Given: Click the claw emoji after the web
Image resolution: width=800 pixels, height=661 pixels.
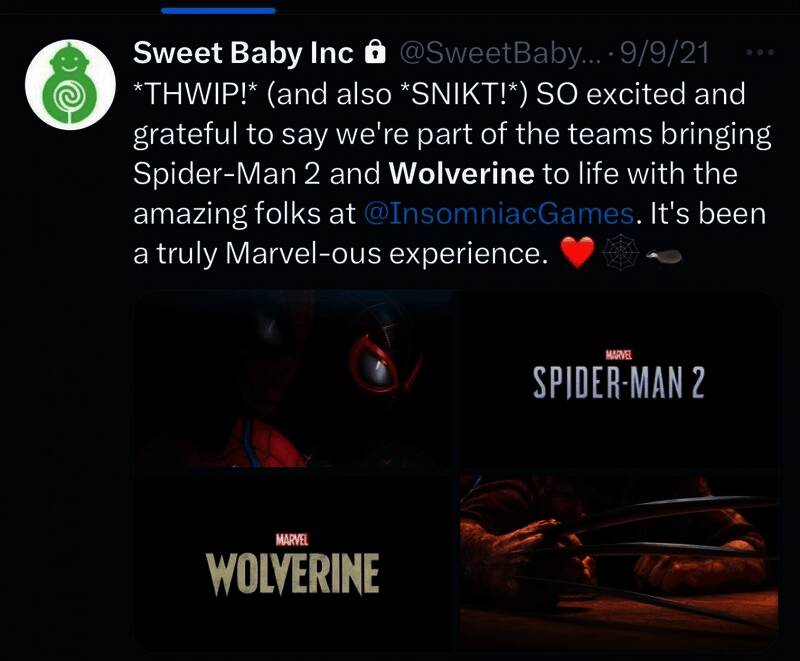Looking at the screenshot, I should [x=664, y=255].
